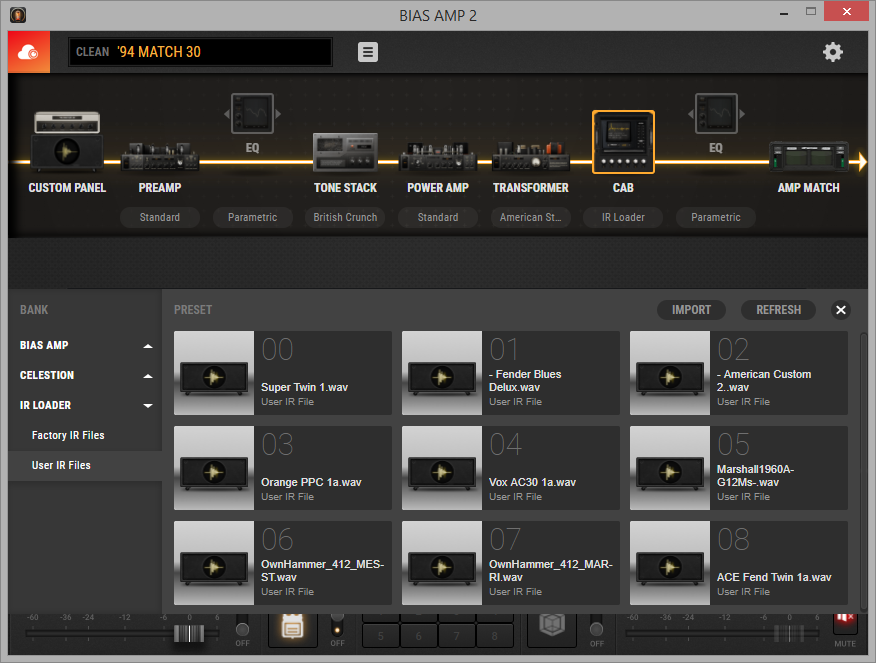Image resolution: width=876 pixels, height=663 pixels.
Task: Show previous EQ type for first EQ
Action: 227,114
